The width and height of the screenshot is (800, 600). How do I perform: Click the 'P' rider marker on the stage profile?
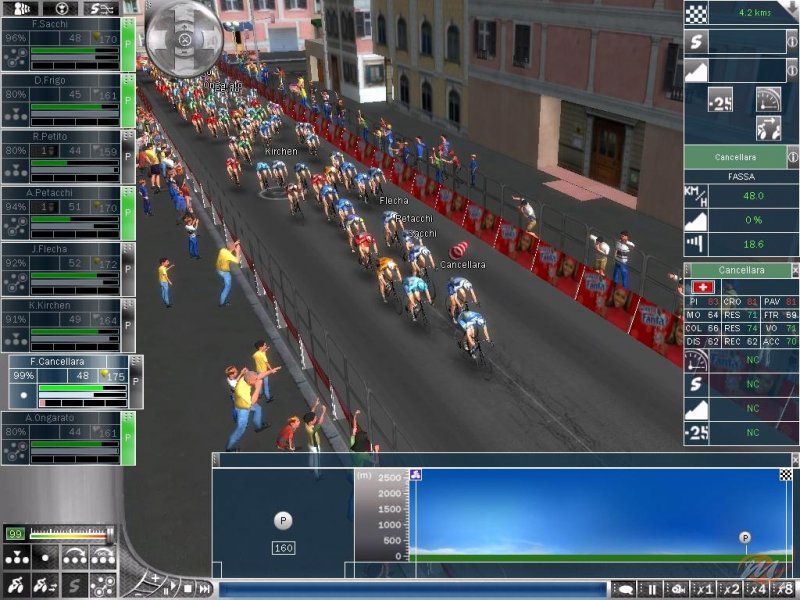(x=743, y=537)
